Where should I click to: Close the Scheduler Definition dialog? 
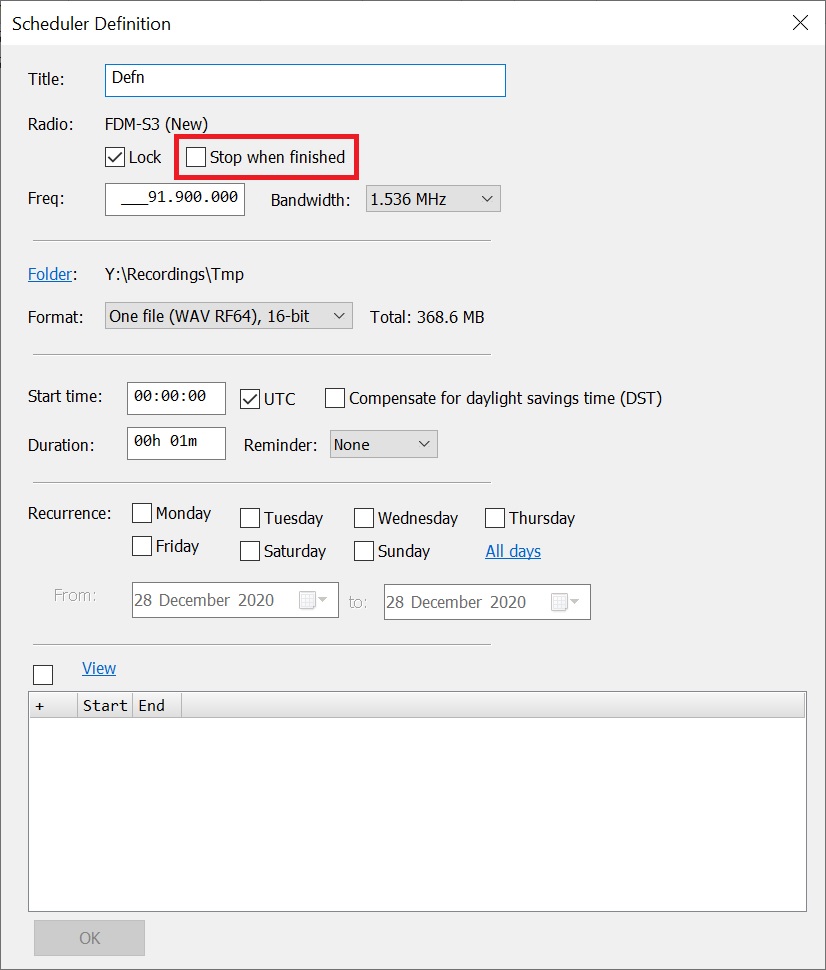[x=800, y=23]
